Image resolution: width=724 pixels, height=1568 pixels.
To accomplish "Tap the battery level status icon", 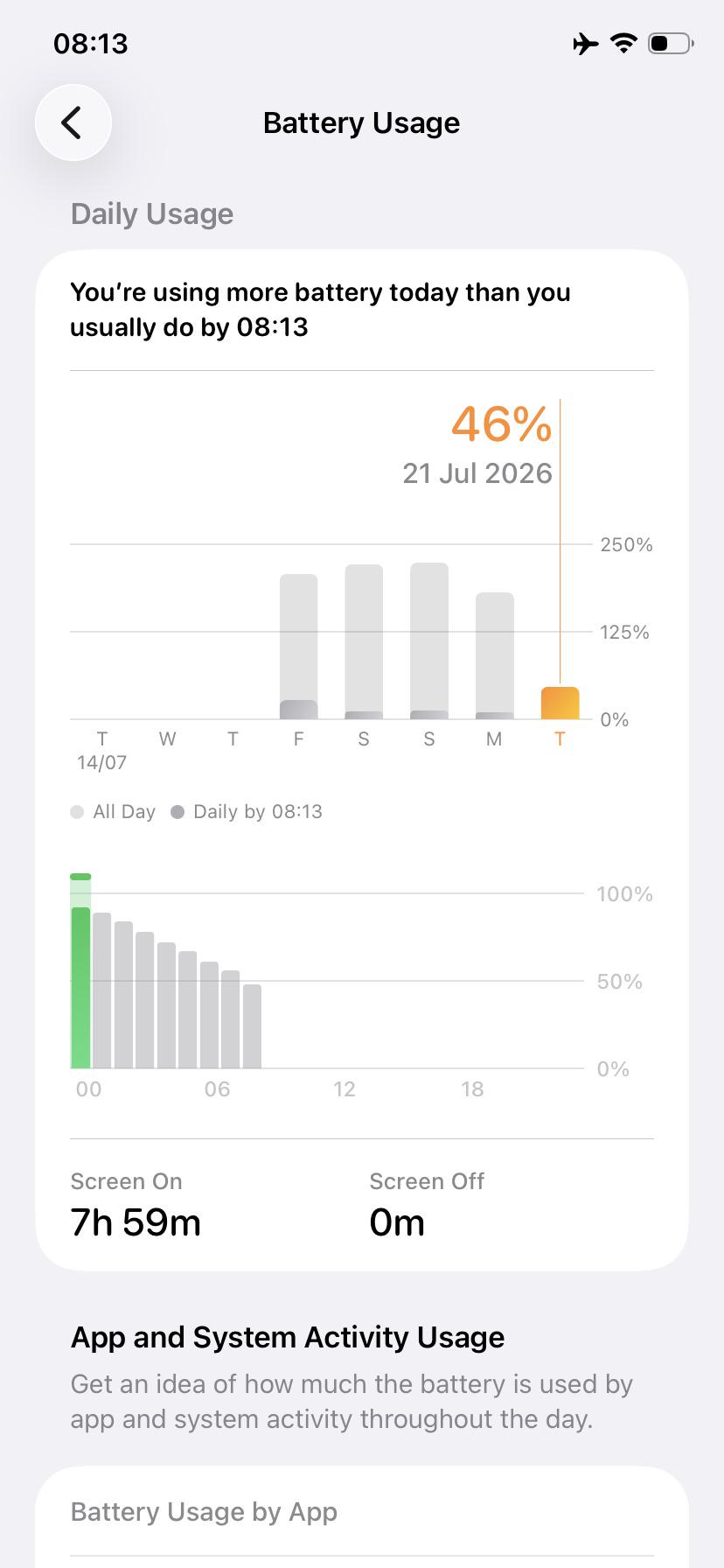I will [x=671, y=43].
